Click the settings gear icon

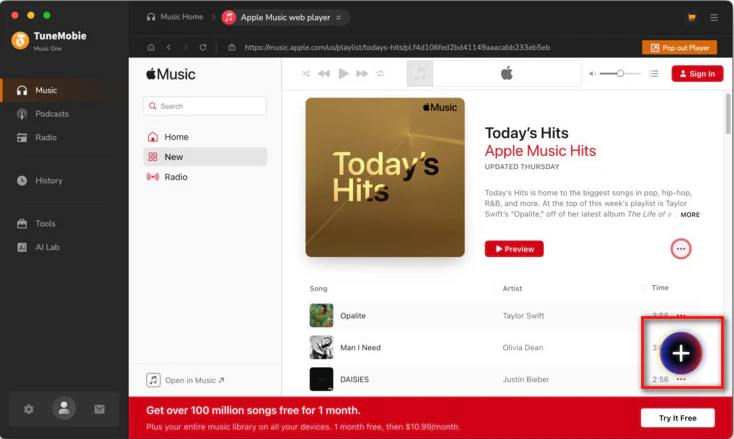(29, 410)
